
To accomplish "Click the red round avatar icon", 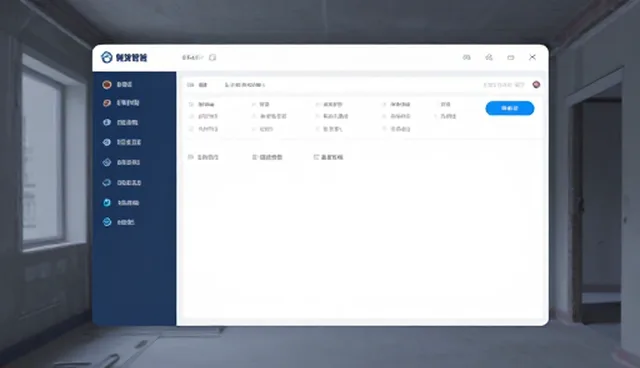I will pos(536,84).
